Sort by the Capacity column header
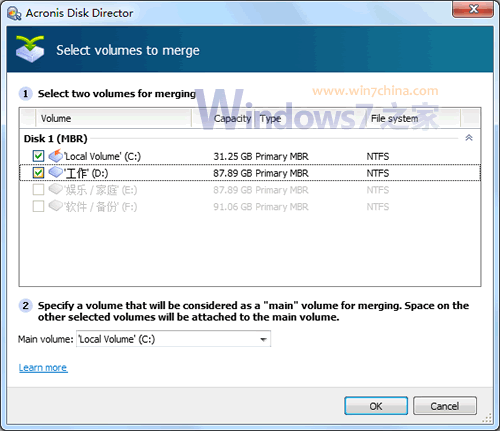Viewport: 500px width, 431px height. click(224, 118)
